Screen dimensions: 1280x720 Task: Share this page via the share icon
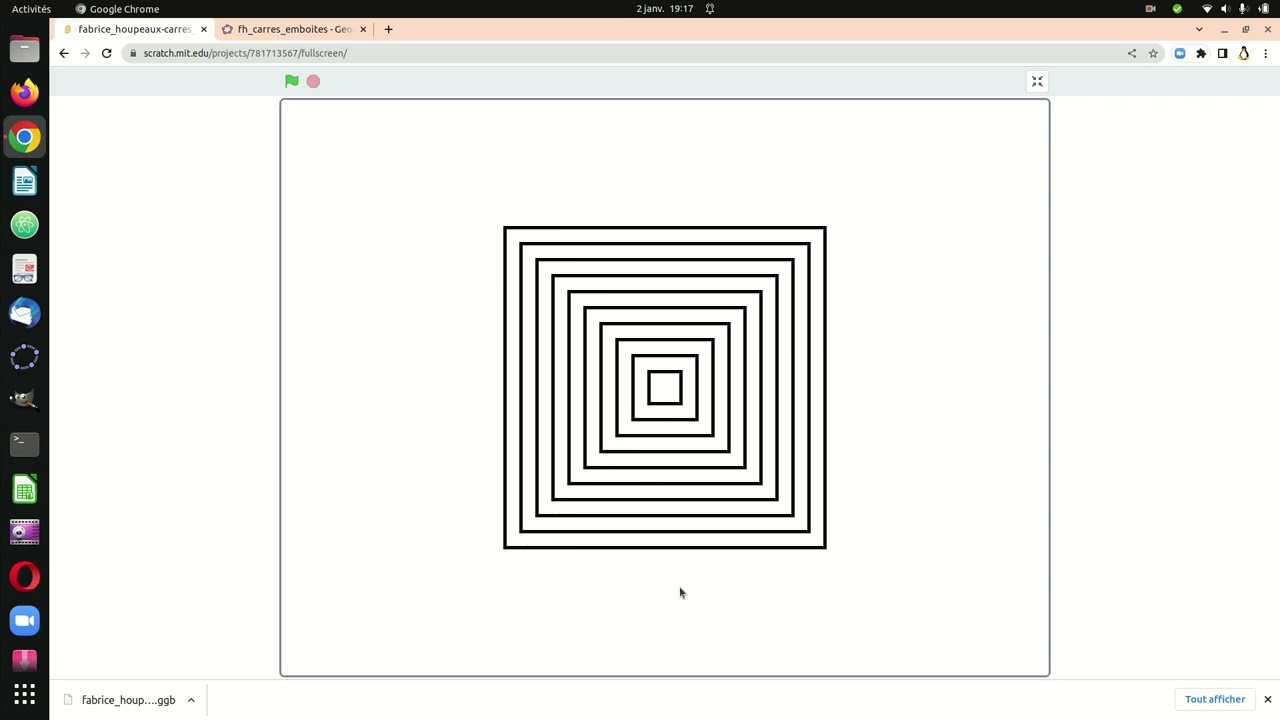[1132, 53]
